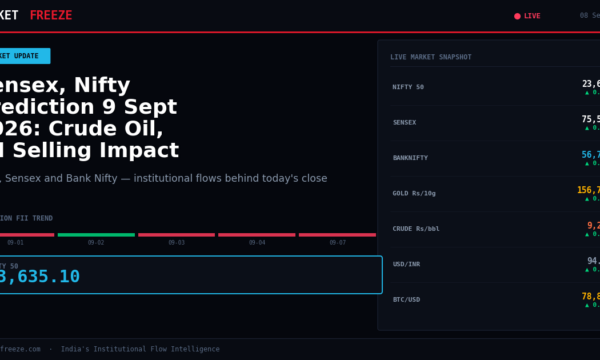
Task: Click the green up arrow in CRUDE row
Action: 587,235
